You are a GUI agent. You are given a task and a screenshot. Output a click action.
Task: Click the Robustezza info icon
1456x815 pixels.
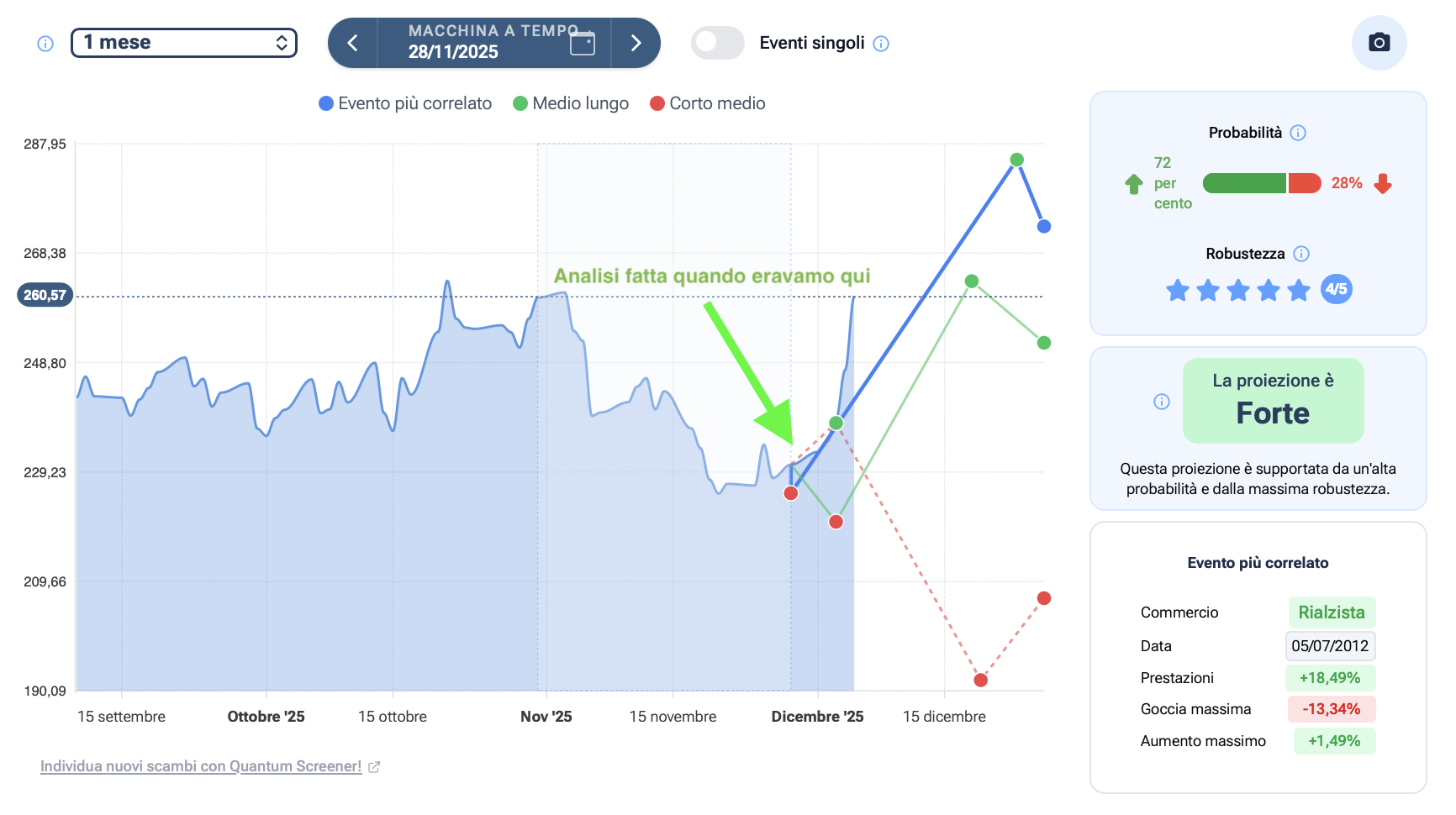click(x=1301, y=254)
